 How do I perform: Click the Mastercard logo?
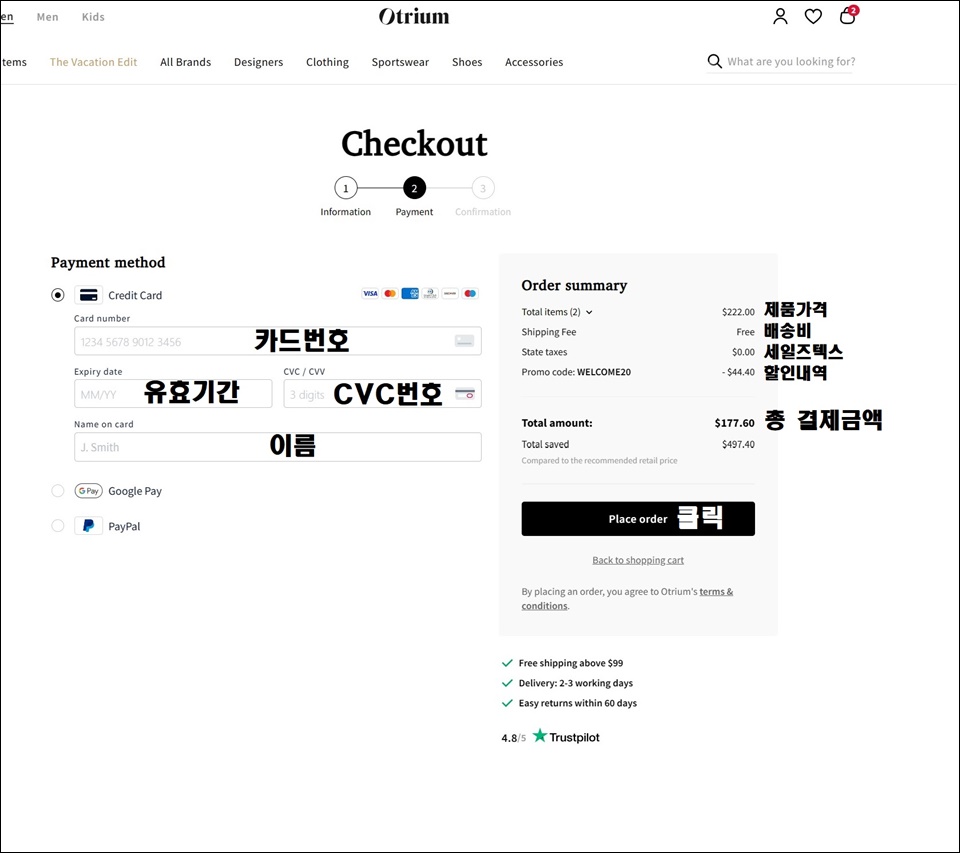(x=390, y=293)
